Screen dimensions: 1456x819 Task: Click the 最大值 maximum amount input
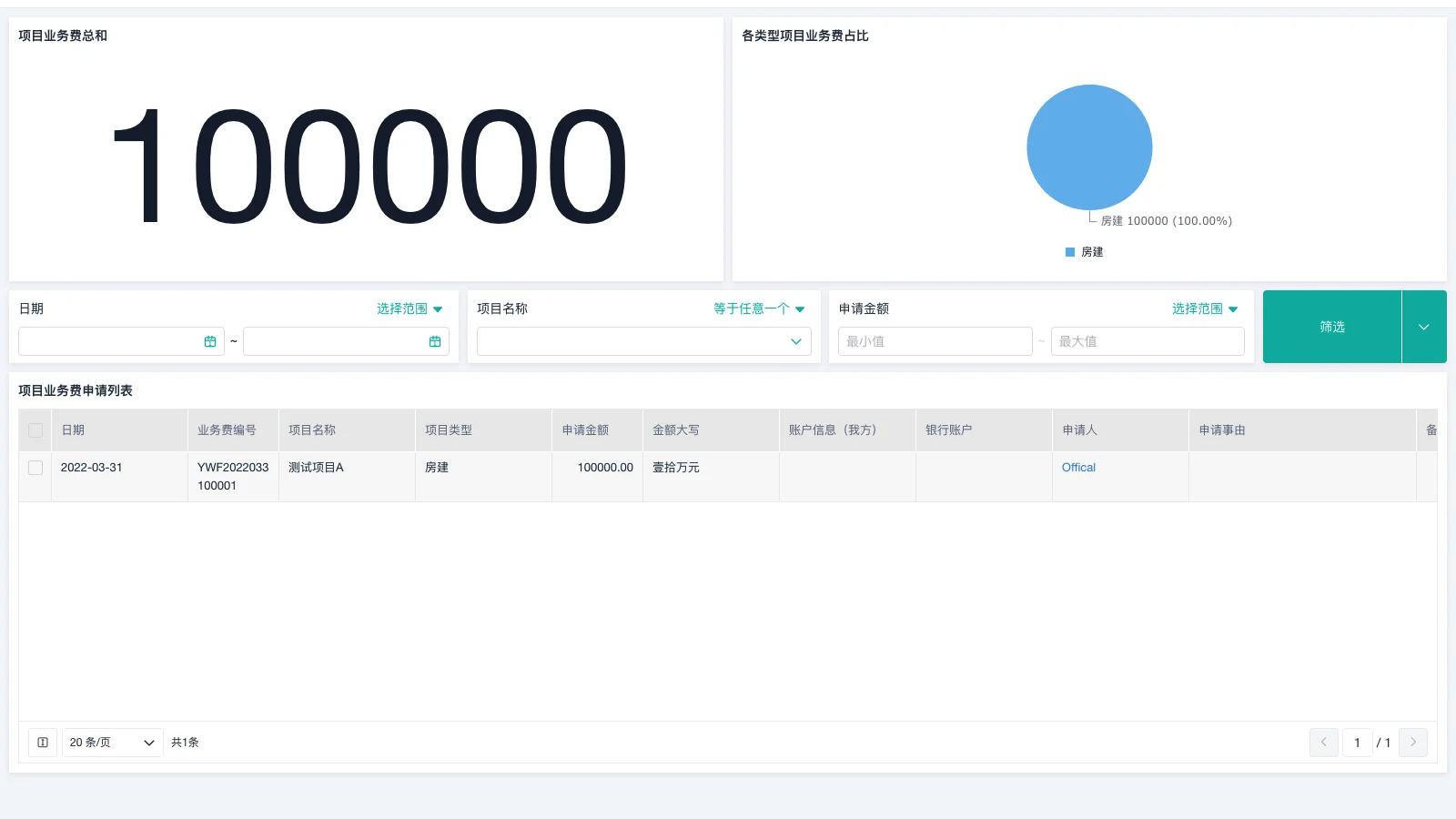1148,341
